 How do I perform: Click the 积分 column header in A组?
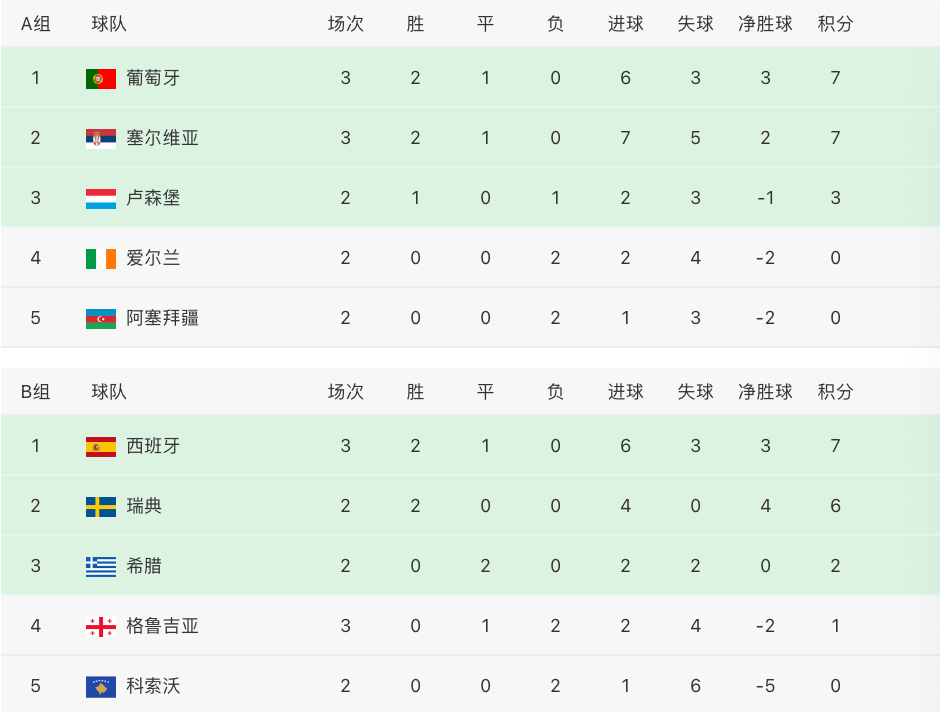[x=835, y=24]
